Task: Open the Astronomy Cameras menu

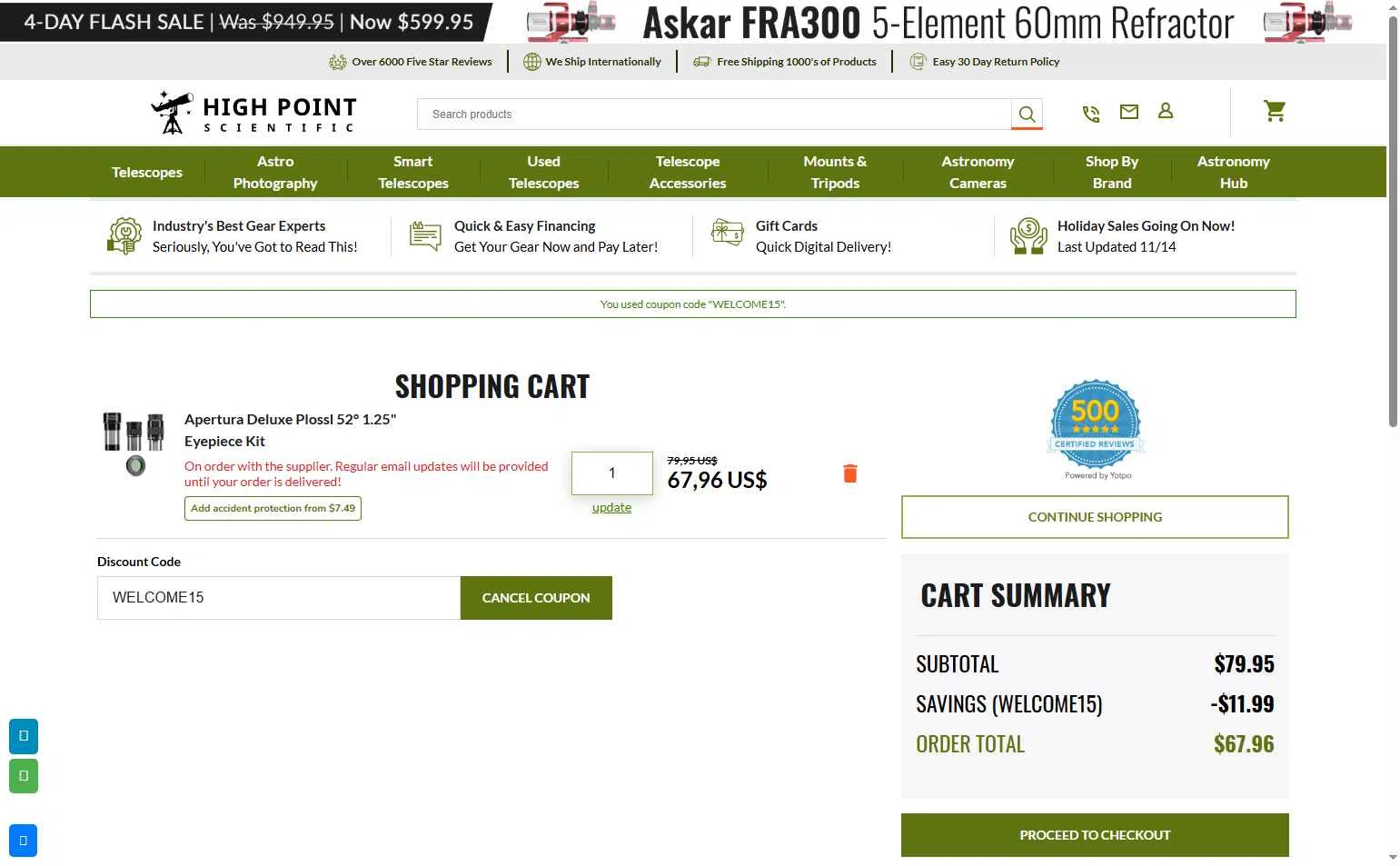Action: click(978, 172)
